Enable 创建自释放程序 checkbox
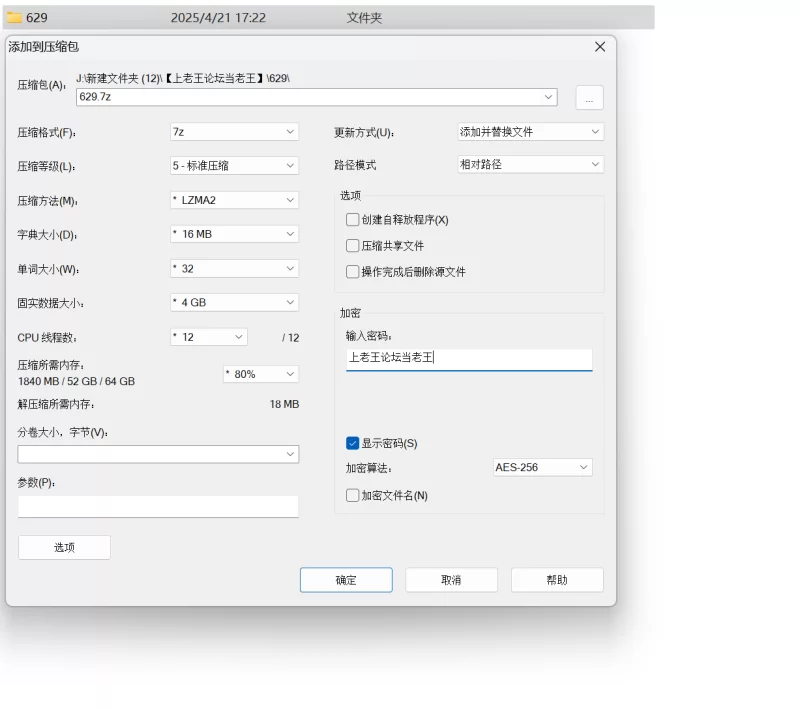800x709 pixels. (353, 220)
